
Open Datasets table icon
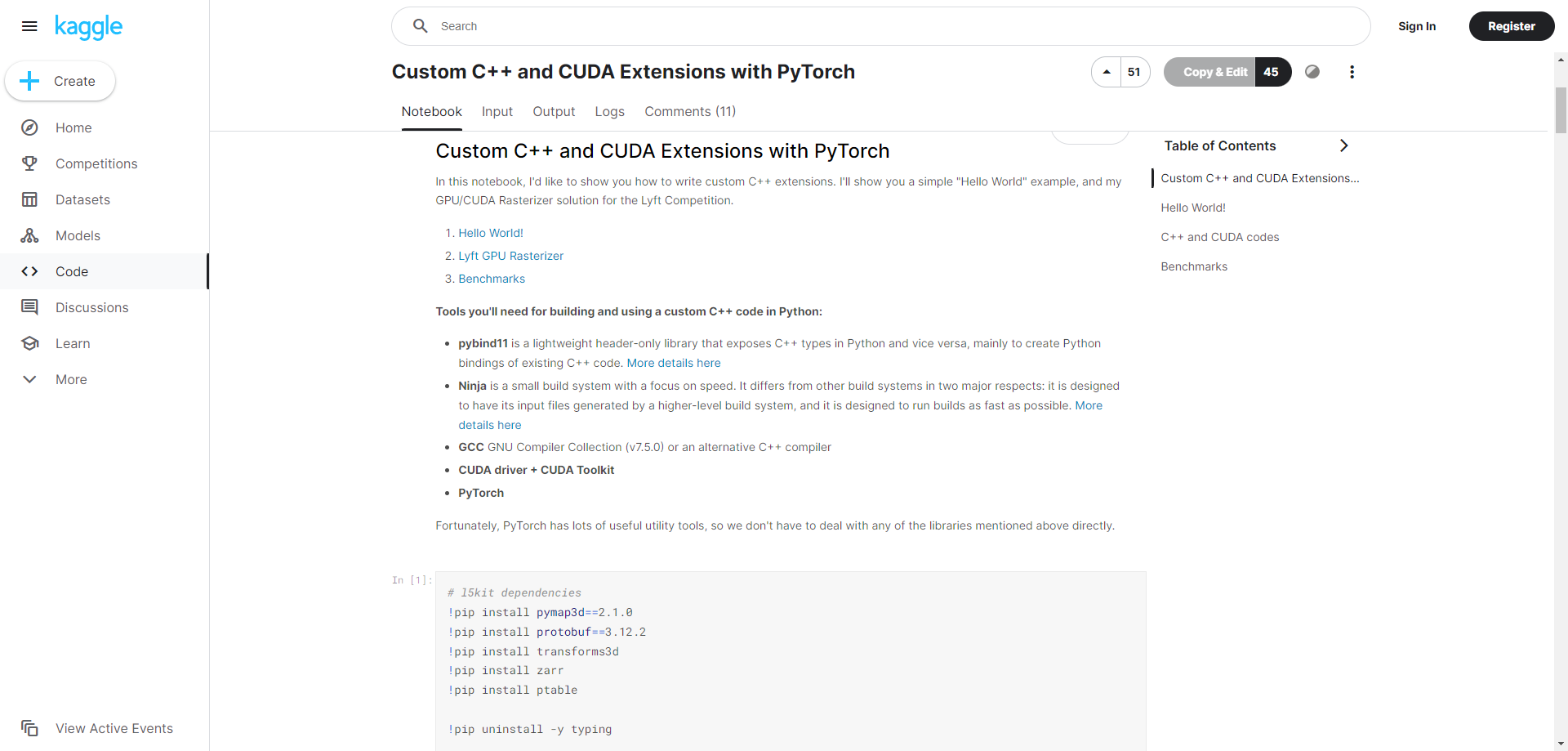(29, 199)
